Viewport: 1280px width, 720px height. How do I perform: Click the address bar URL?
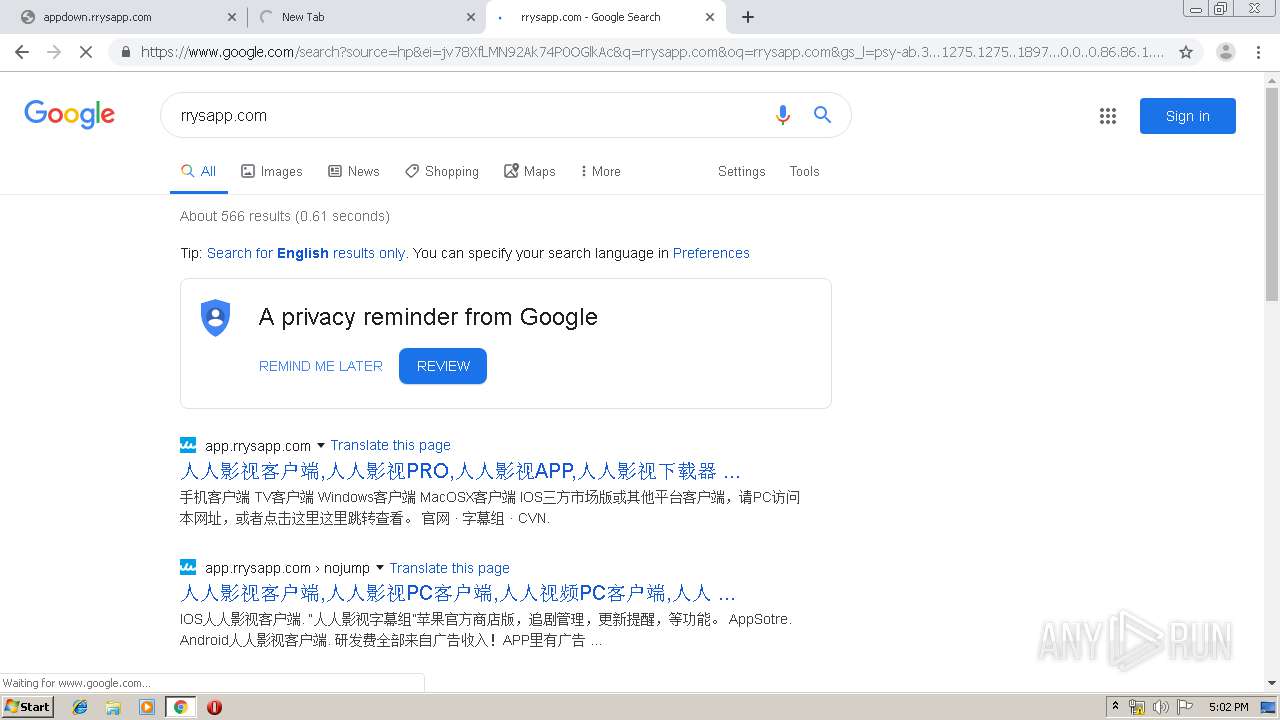tap(652, 52)
